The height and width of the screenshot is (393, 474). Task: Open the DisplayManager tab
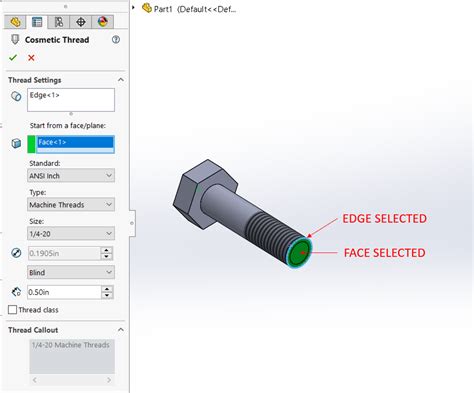(x=103, y=22)
